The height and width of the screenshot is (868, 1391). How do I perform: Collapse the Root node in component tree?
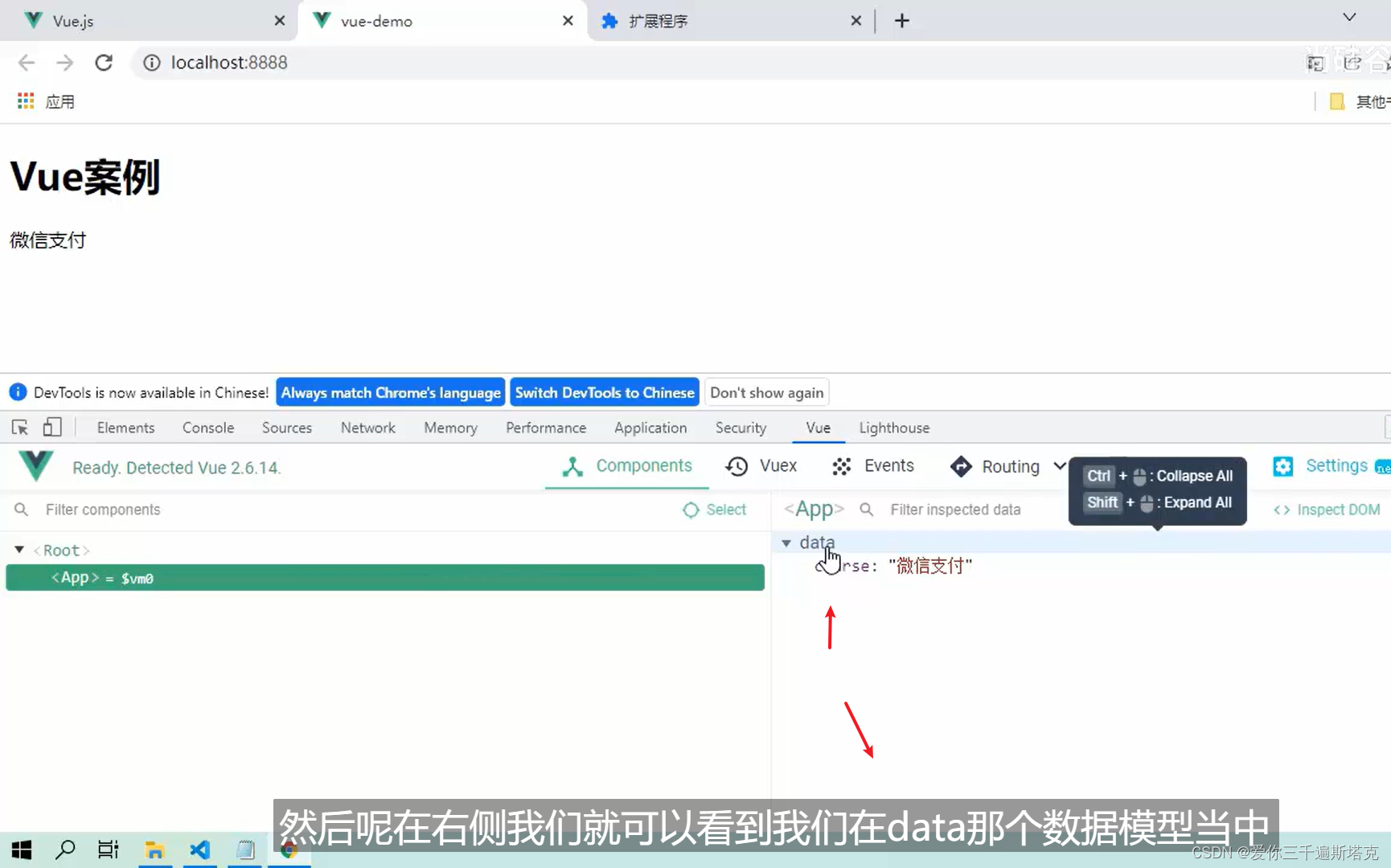tap(18, 550)
